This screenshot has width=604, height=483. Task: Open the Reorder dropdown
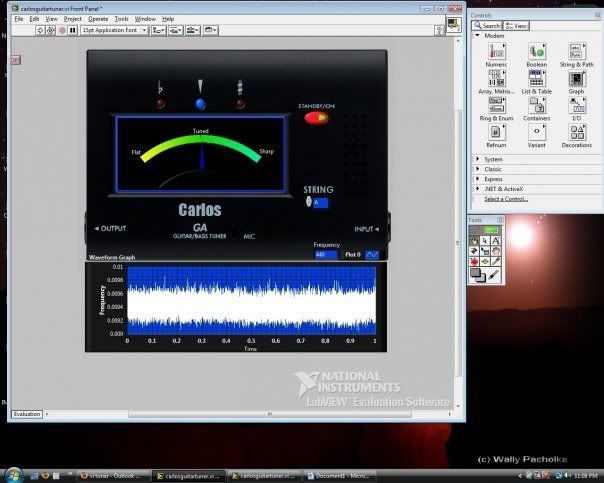pos(211,30)
